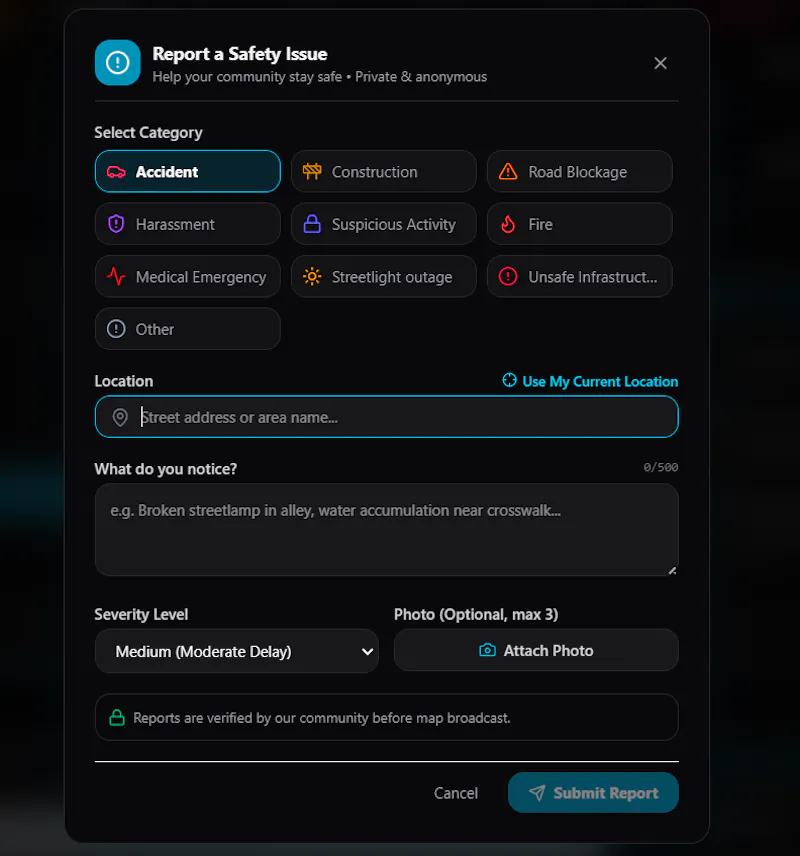Open the Severity Level dropdown
This screenshot has height=856, width=800.
pyautogui.click(x=236, y=651)
